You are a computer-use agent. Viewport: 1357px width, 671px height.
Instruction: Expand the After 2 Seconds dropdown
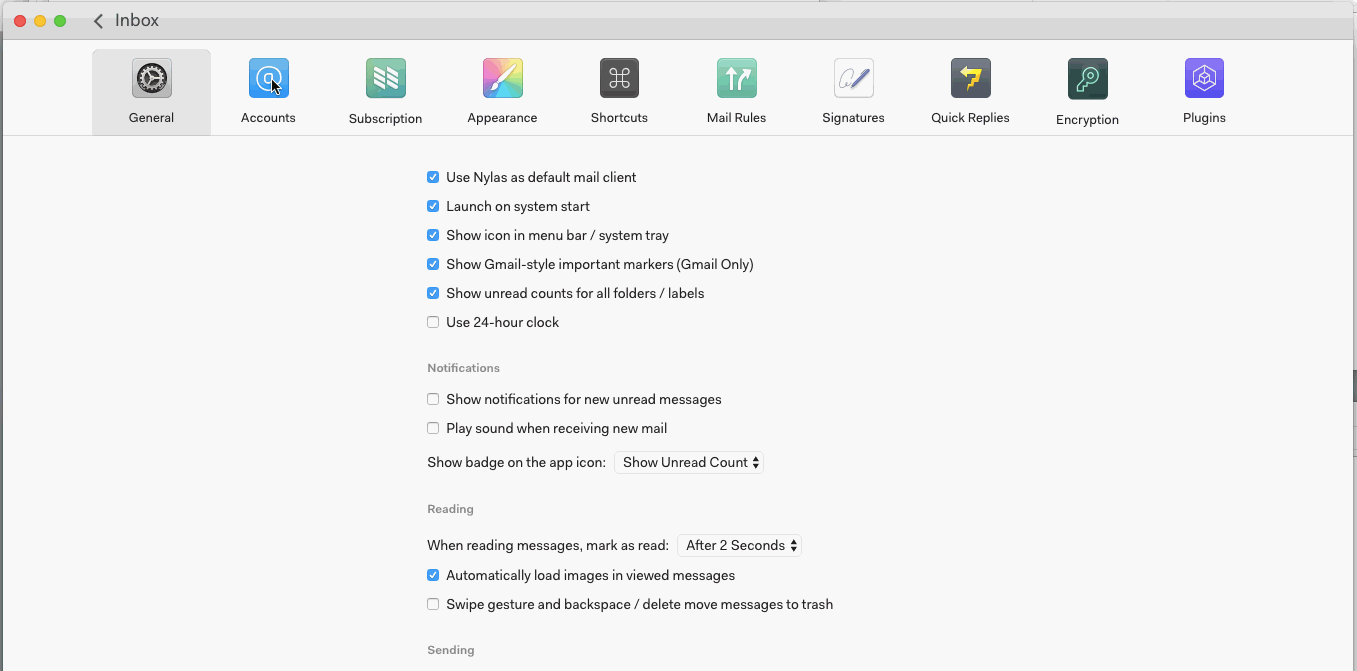pyautogui.click(x=740, y=545)
